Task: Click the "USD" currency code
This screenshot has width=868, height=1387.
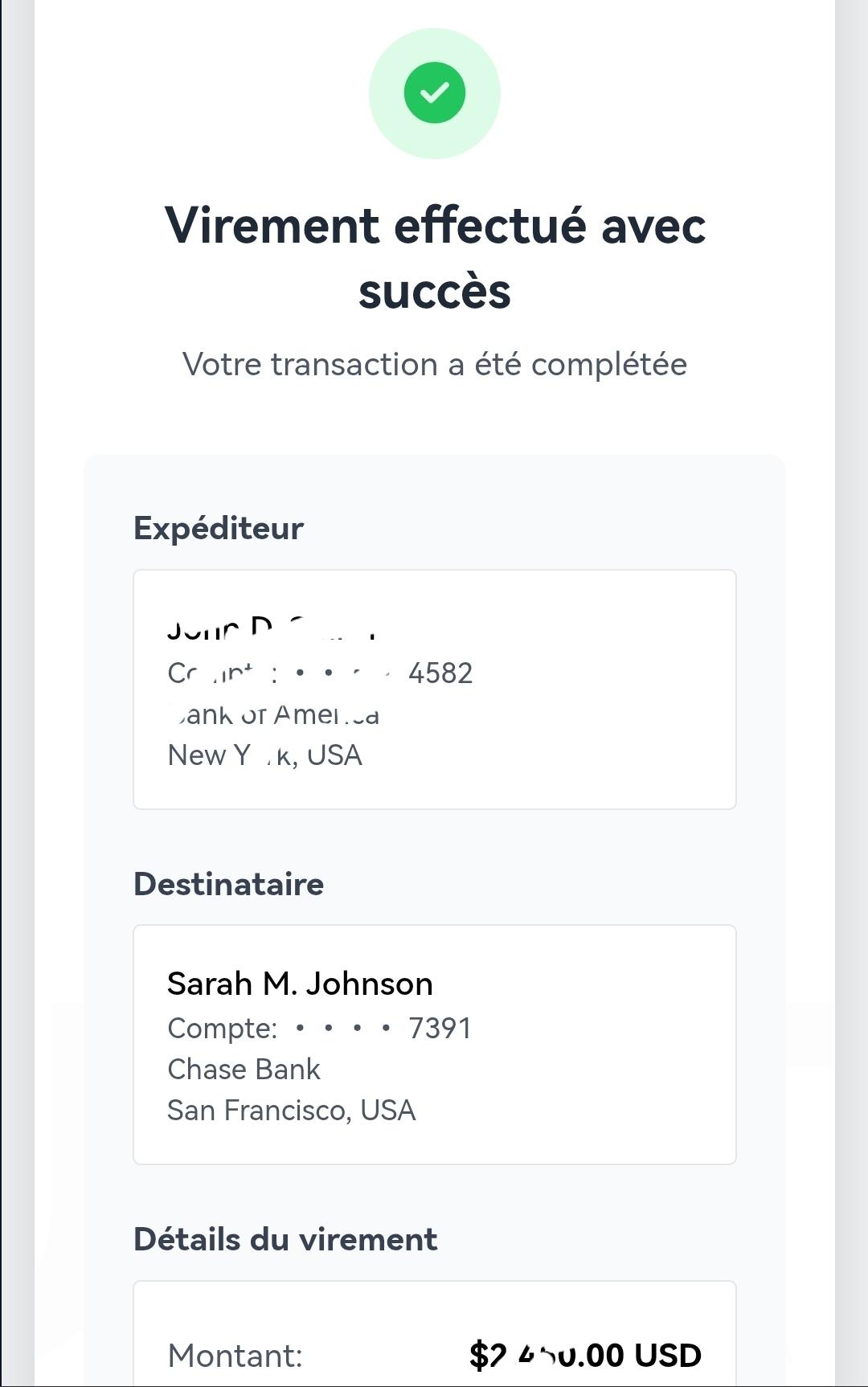Action: point(667,1356)
